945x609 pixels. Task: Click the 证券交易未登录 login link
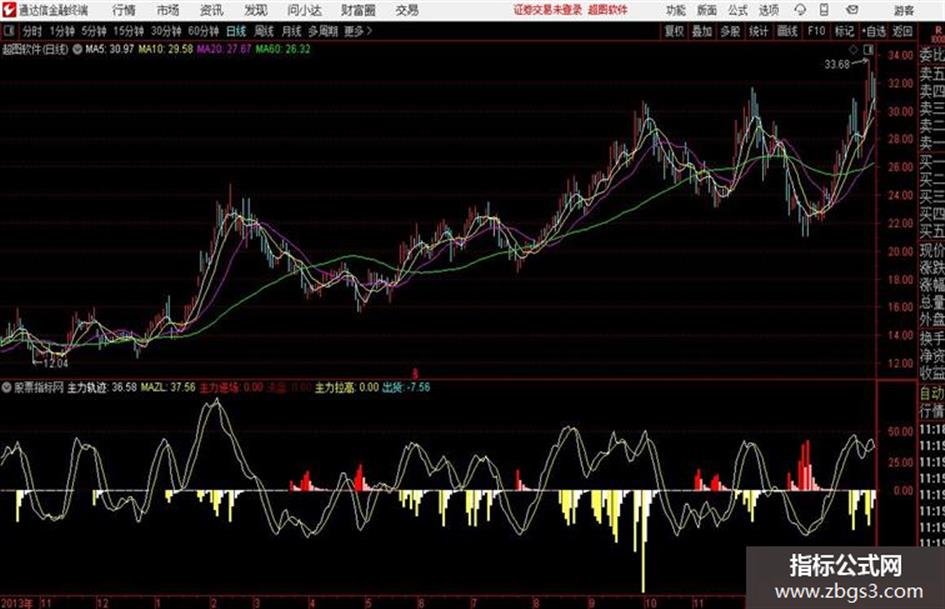click(x=548, y=10)
